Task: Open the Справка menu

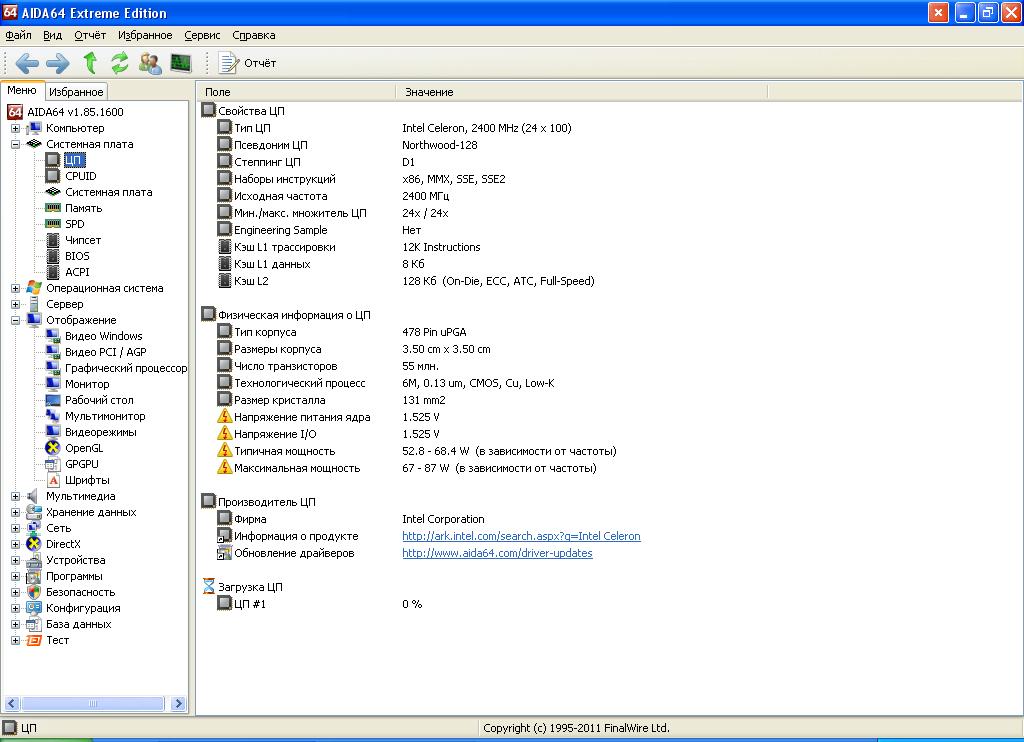Action: pos(254,35)
